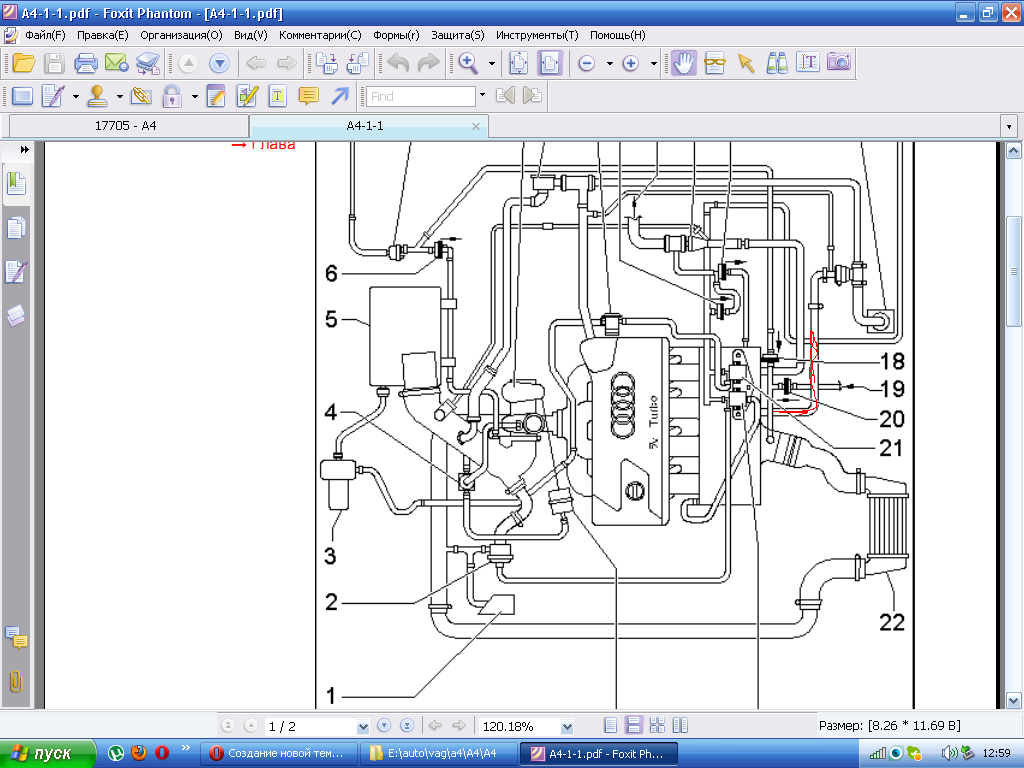Screen dimensions: 1024x768
Task: Select the blue arrow drawing tool
Action: click(x=340, y=96)
